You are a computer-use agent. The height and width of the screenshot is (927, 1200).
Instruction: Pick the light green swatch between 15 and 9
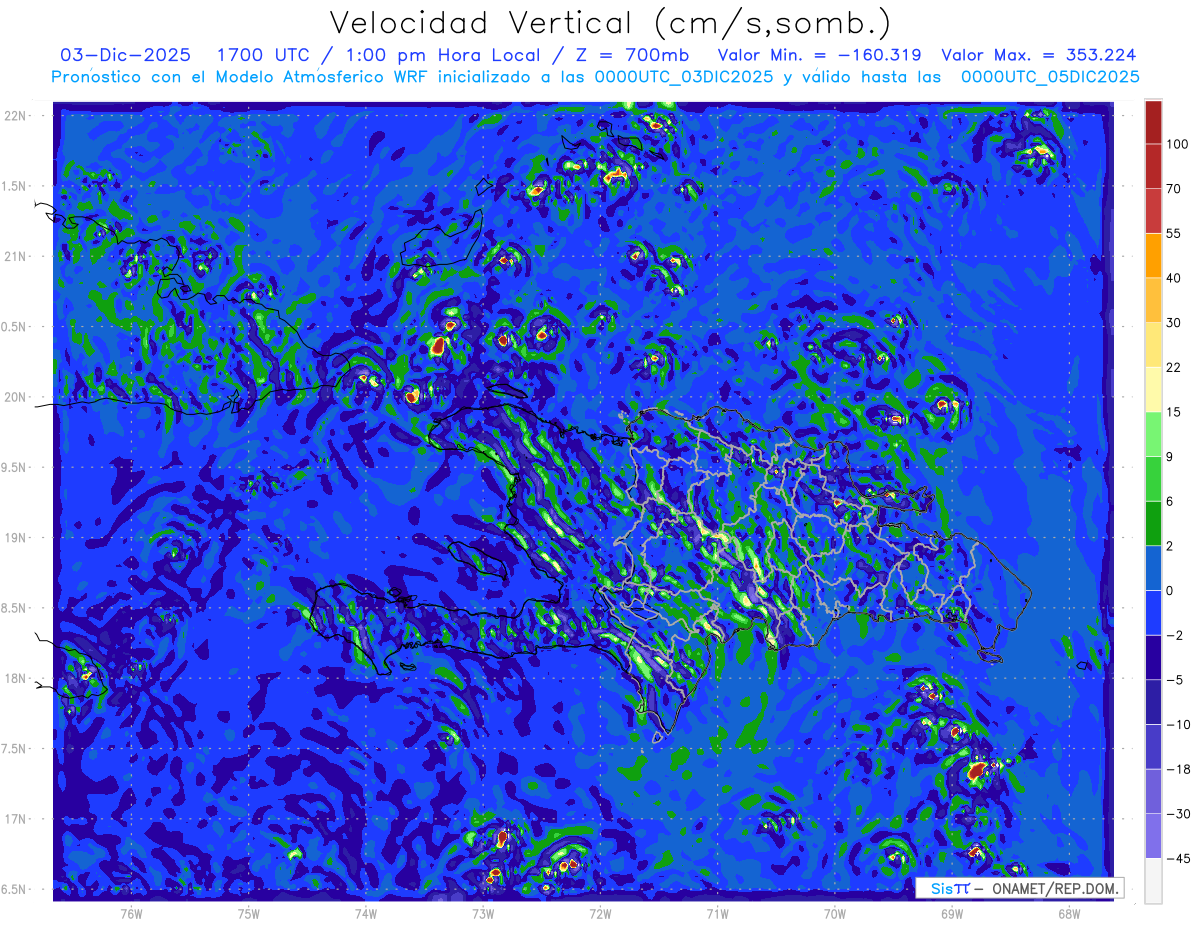(x=1153, y=434)
